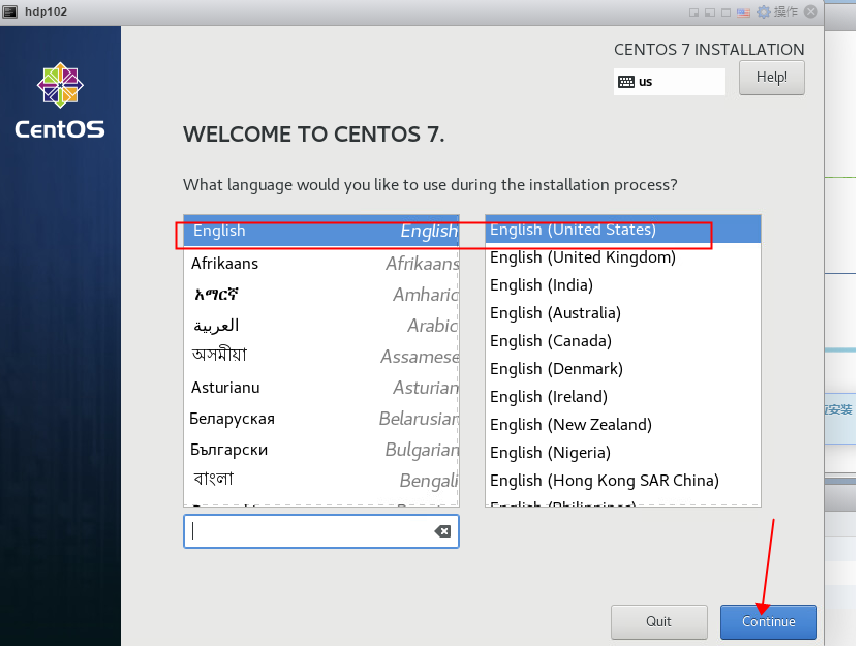Choose the Bengali language row
This screenshot has width=856, height=646.
point(322,480)
